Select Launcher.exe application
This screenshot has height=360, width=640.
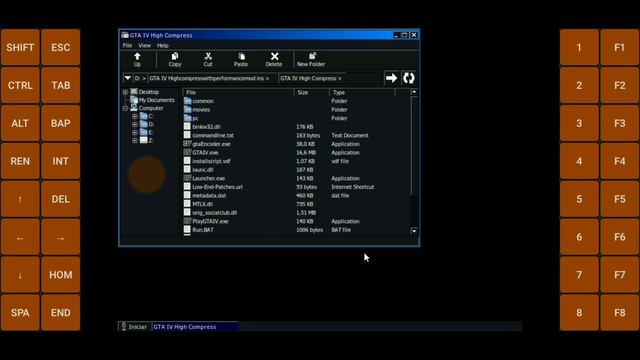coord(209,178)
